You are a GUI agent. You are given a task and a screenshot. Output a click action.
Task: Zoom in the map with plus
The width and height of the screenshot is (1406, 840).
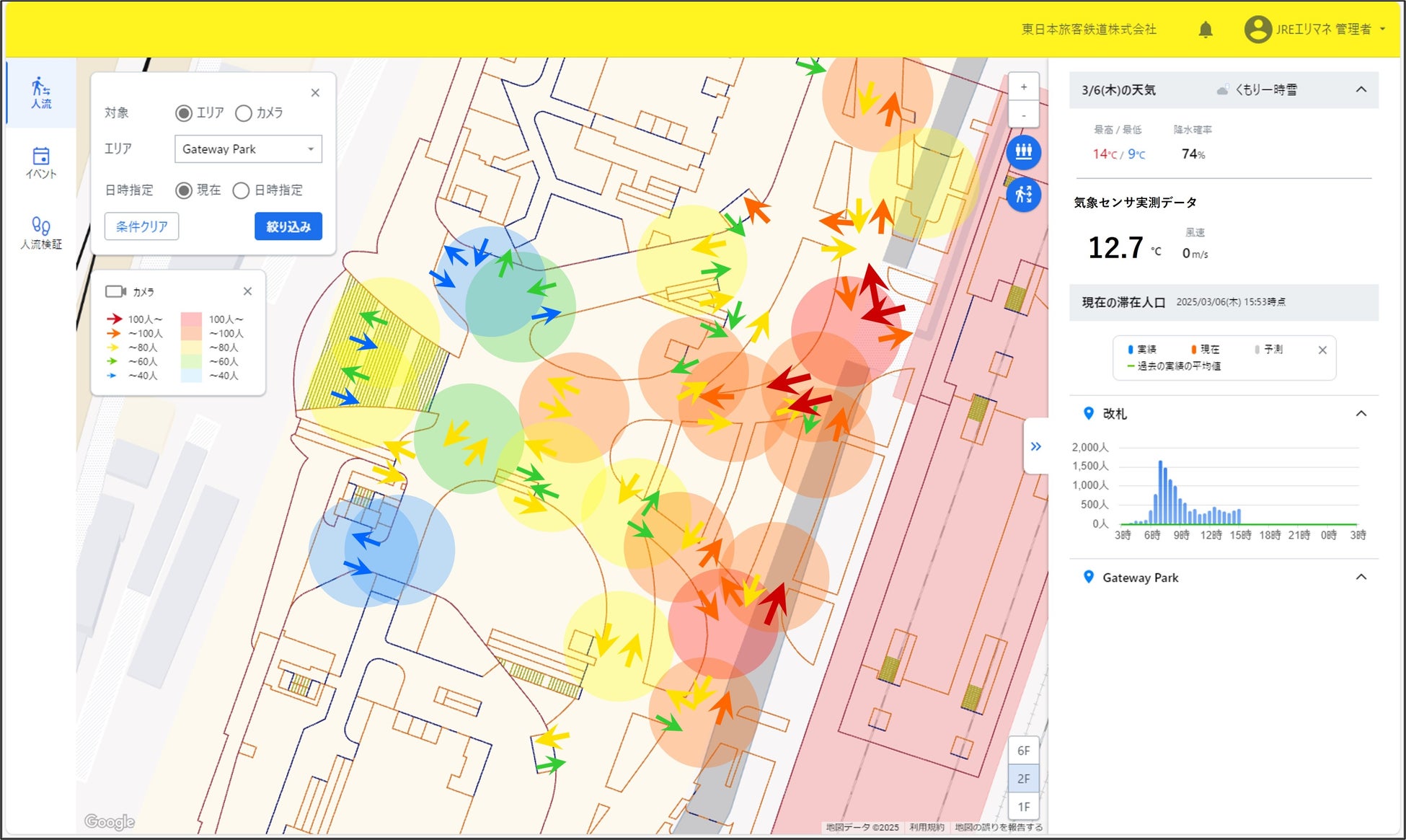pyautogui.click(x=1023, y=87)
